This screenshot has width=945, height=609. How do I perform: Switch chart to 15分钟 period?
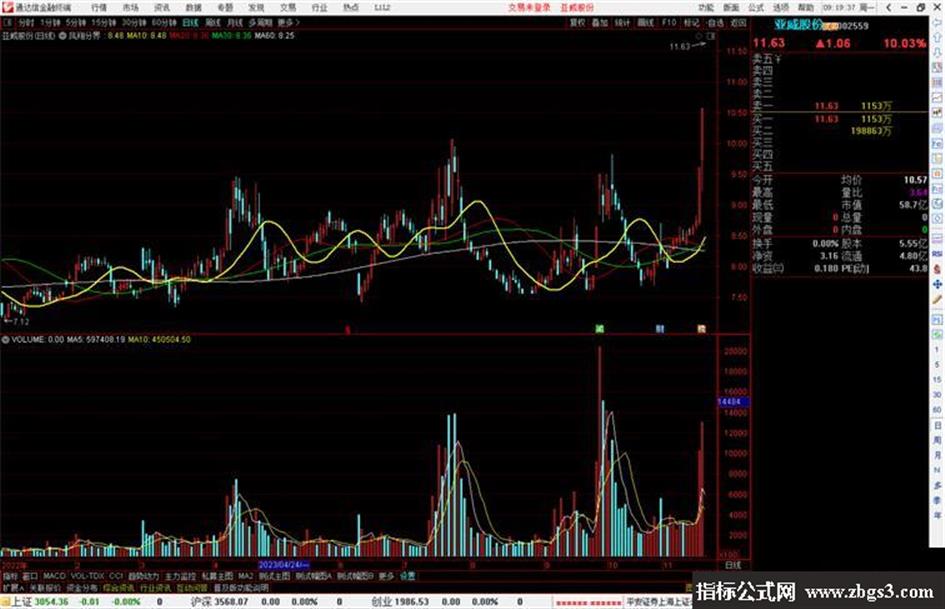coord(104,23)
